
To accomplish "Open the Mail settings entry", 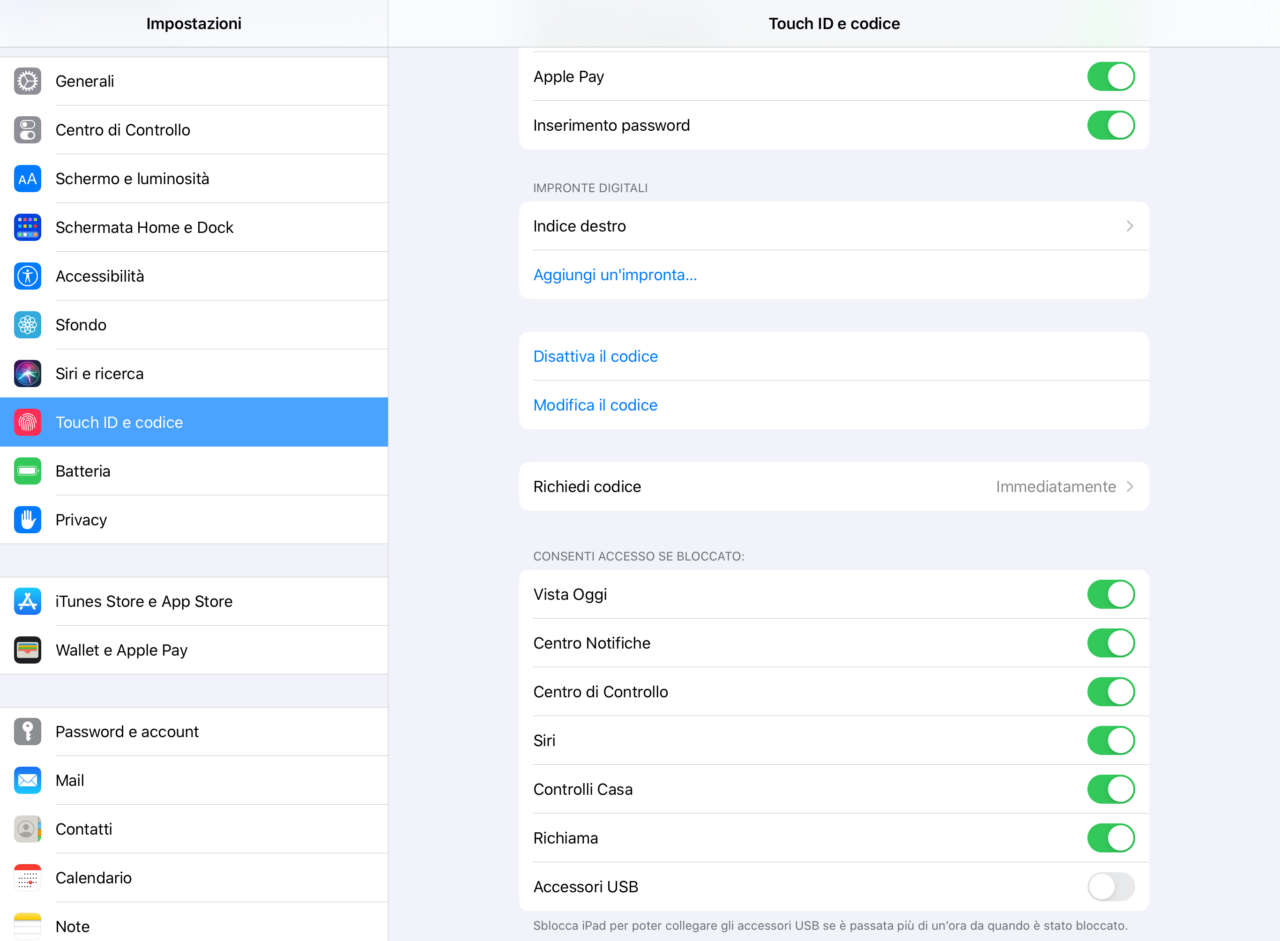I will pos(70,781).
